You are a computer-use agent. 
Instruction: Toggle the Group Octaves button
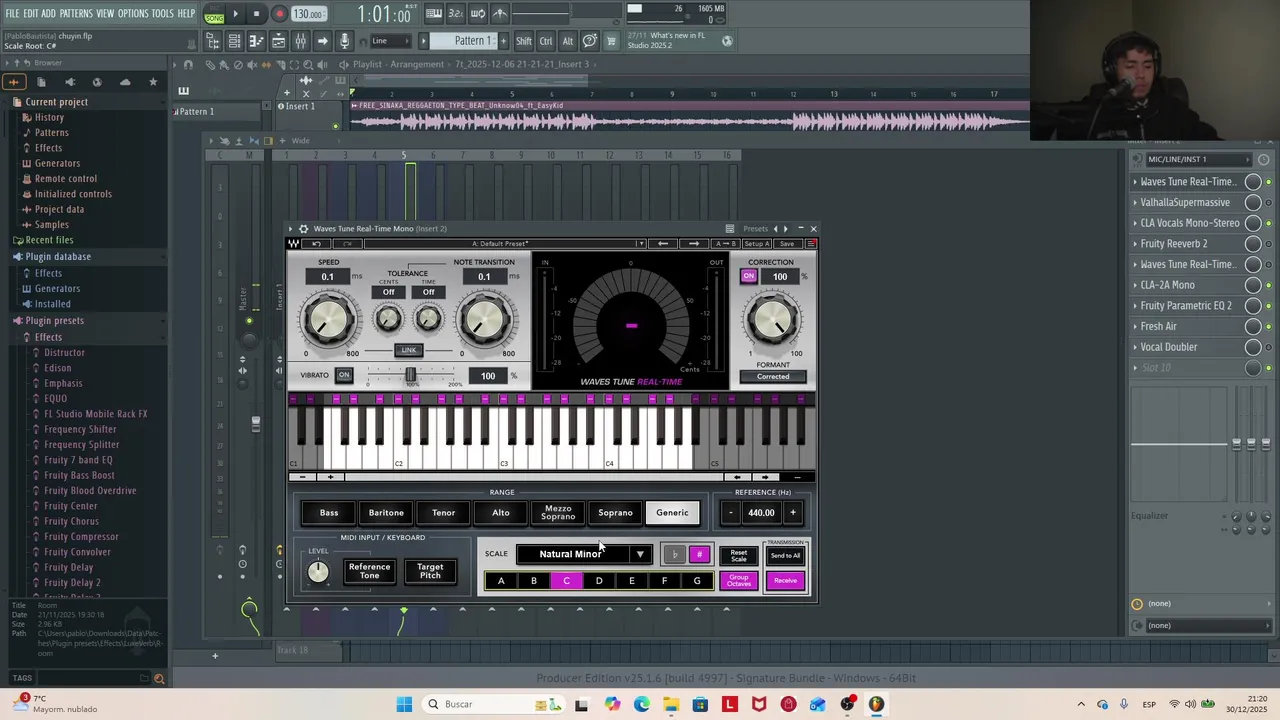[x=738, y=581]
